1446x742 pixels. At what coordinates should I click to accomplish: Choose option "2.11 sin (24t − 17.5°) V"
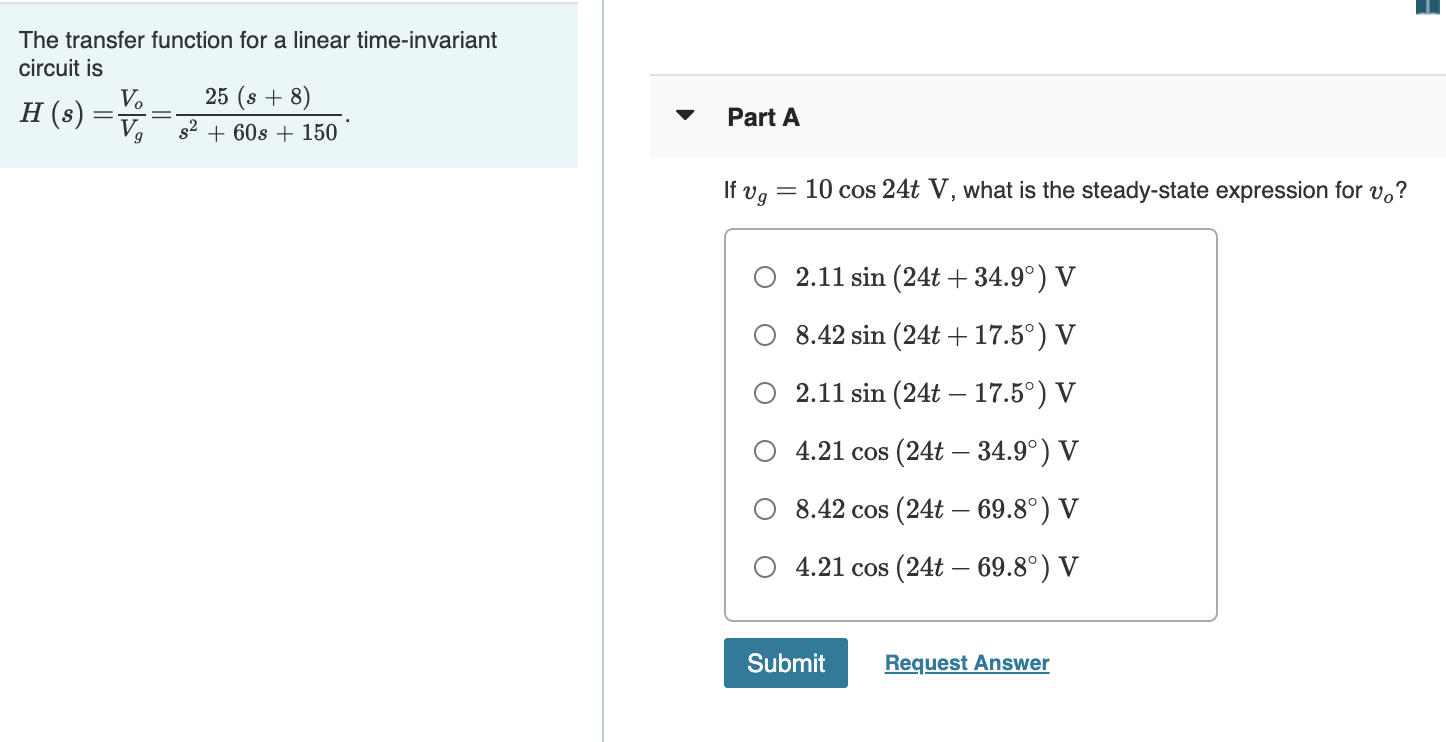coord(765,393)
